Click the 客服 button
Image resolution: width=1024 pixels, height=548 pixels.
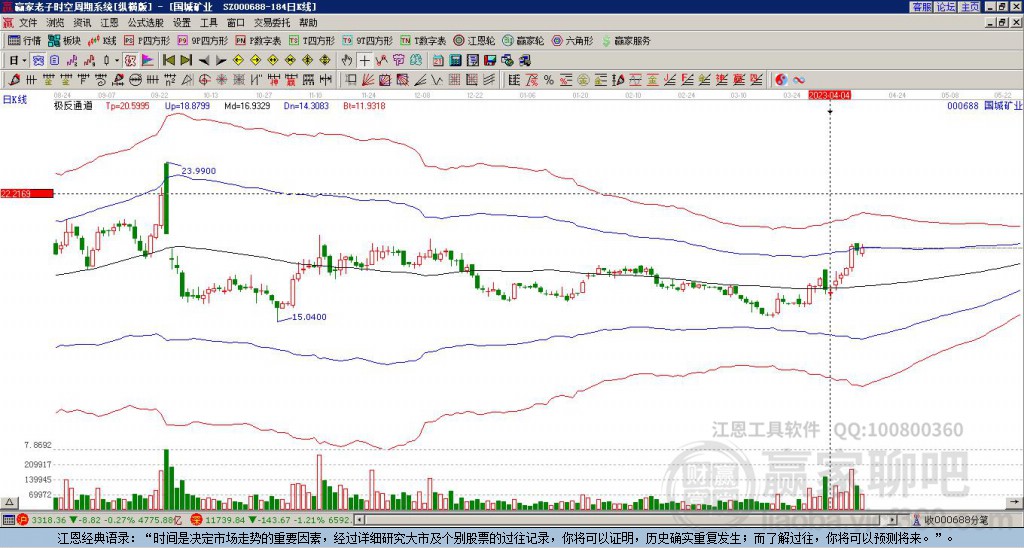(x=921, y=7)
